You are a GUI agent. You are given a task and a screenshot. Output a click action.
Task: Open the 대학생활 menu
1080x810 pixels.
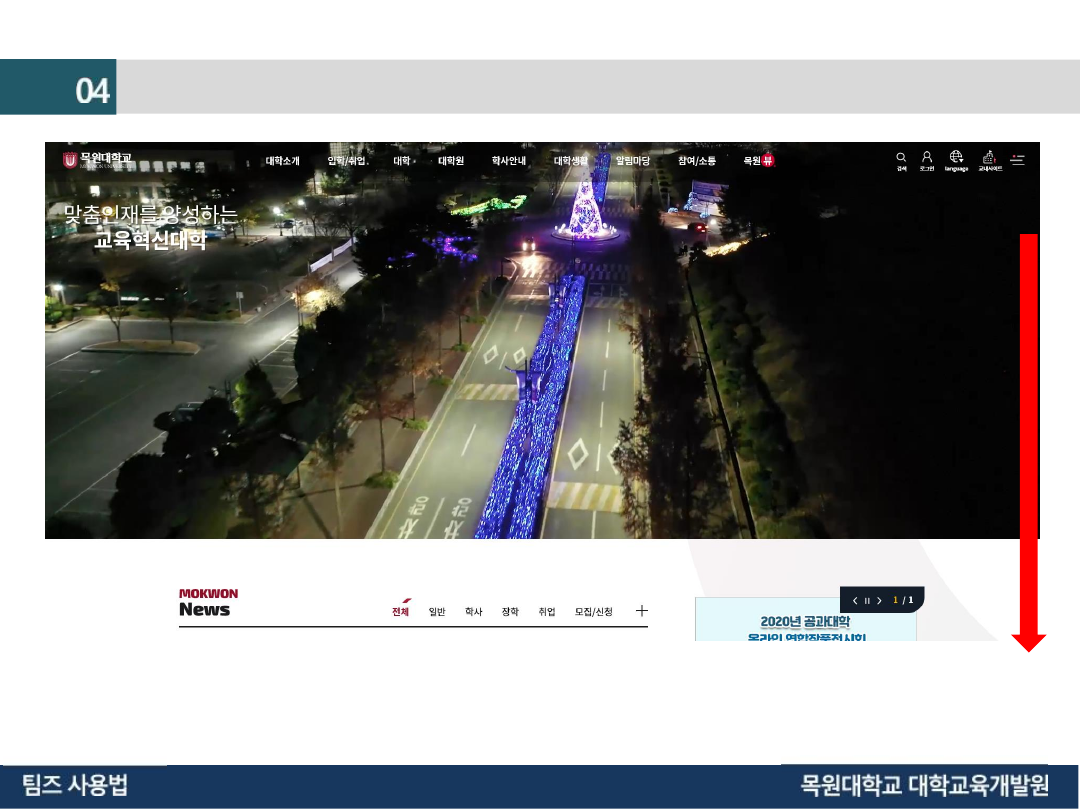point(571,161)
